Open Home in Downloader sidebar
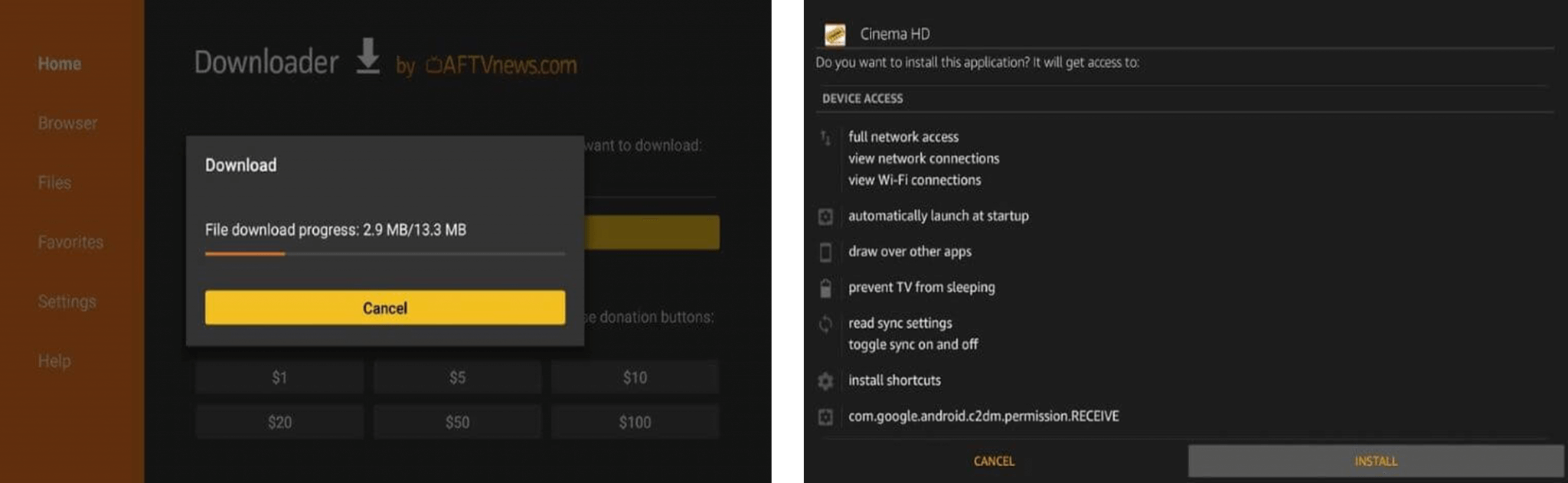This screenshot has width=1568, height=483. pyautogui.click(x=60, y=64)
